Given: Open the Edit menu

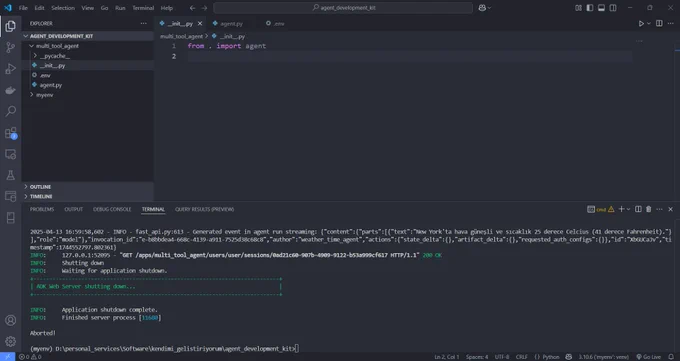Looking at the screenshot, I should pos(39,8).
